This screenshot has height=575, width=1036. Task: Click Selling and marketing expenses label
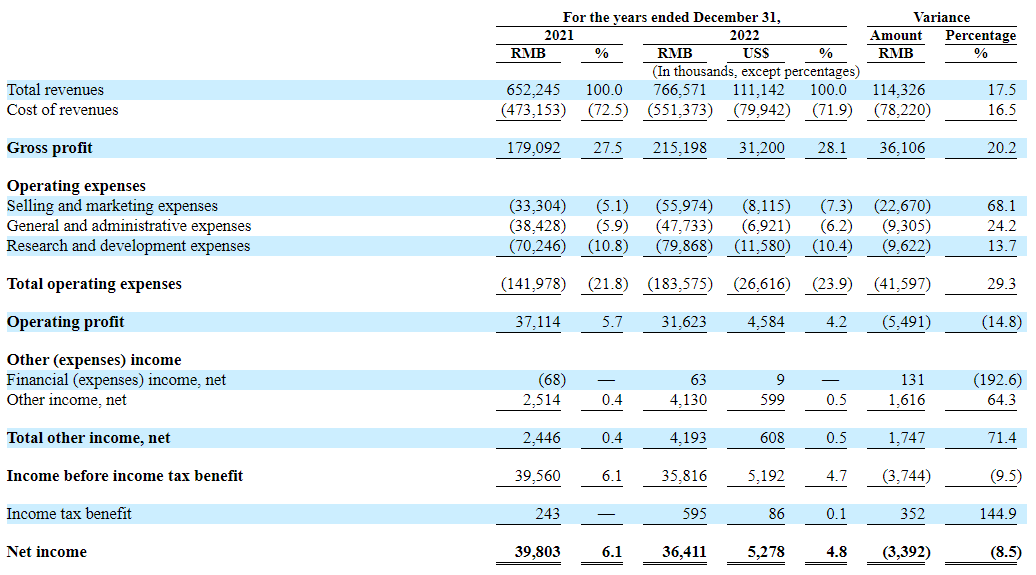point(112,206)
